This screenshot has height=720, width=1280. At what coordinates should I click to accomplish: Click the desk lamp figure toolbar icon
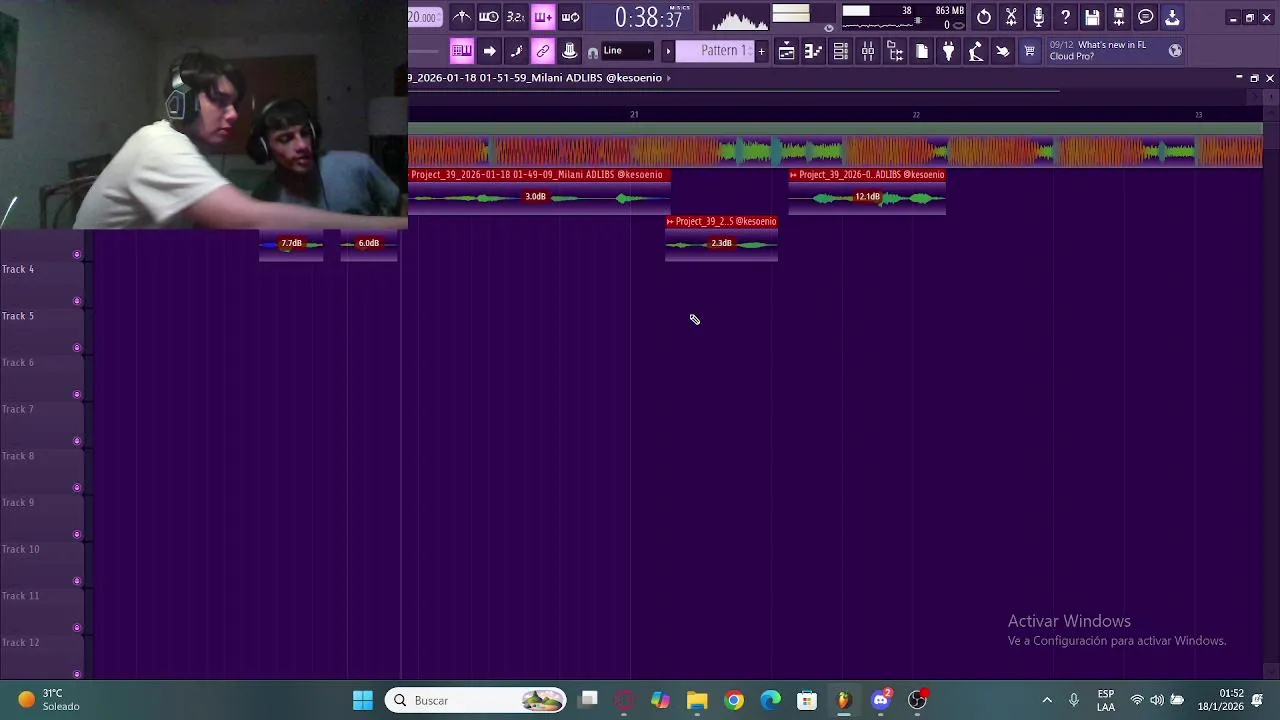tap(976, 51)
